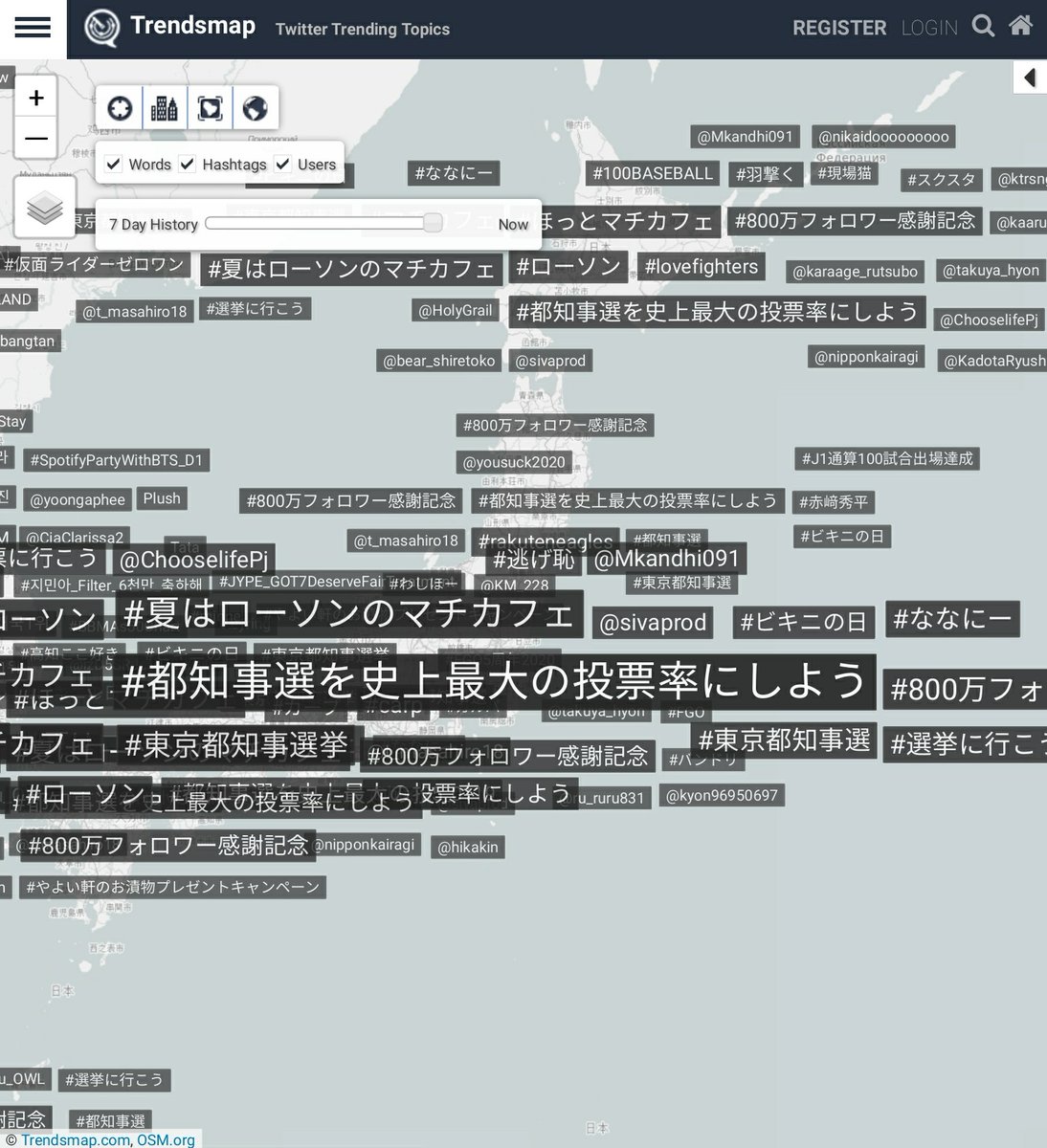Open the map layers icon
Viewport: 1047px width, 1148px height.
coord(45,207)
